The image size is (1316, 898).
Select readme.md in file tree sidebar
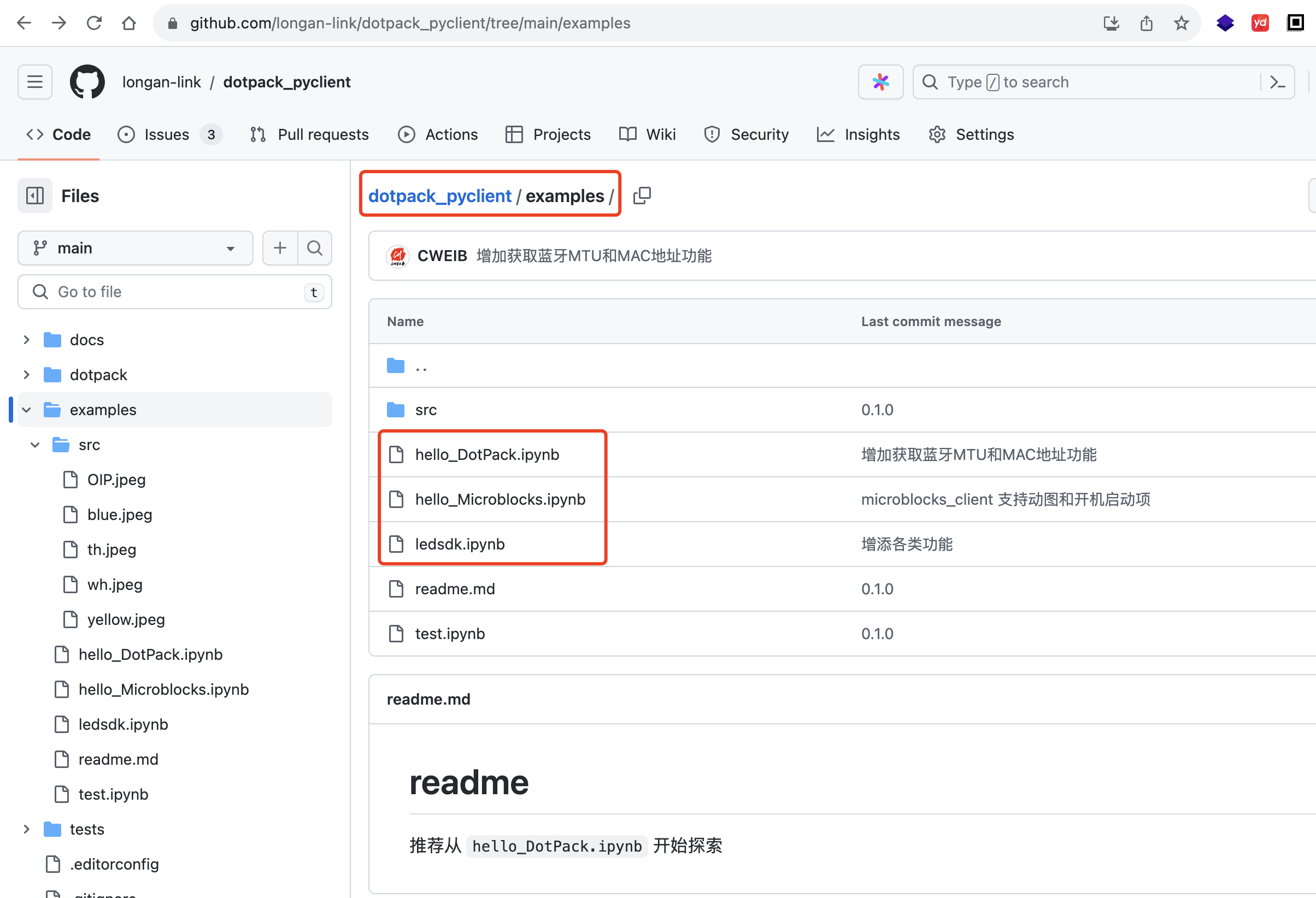(119, 759)
